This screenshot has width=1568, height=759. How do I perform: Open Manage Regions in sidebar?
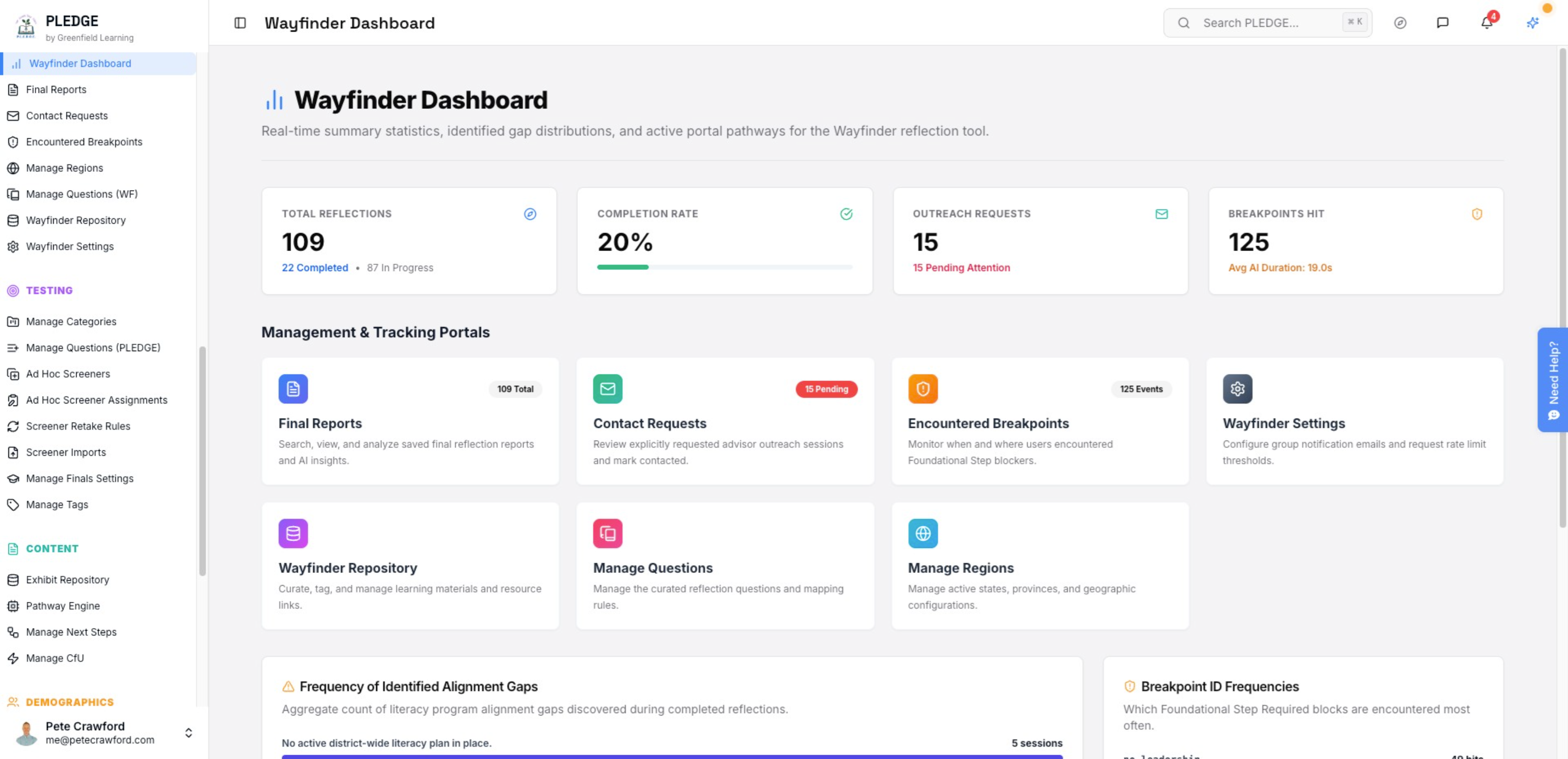99,168
